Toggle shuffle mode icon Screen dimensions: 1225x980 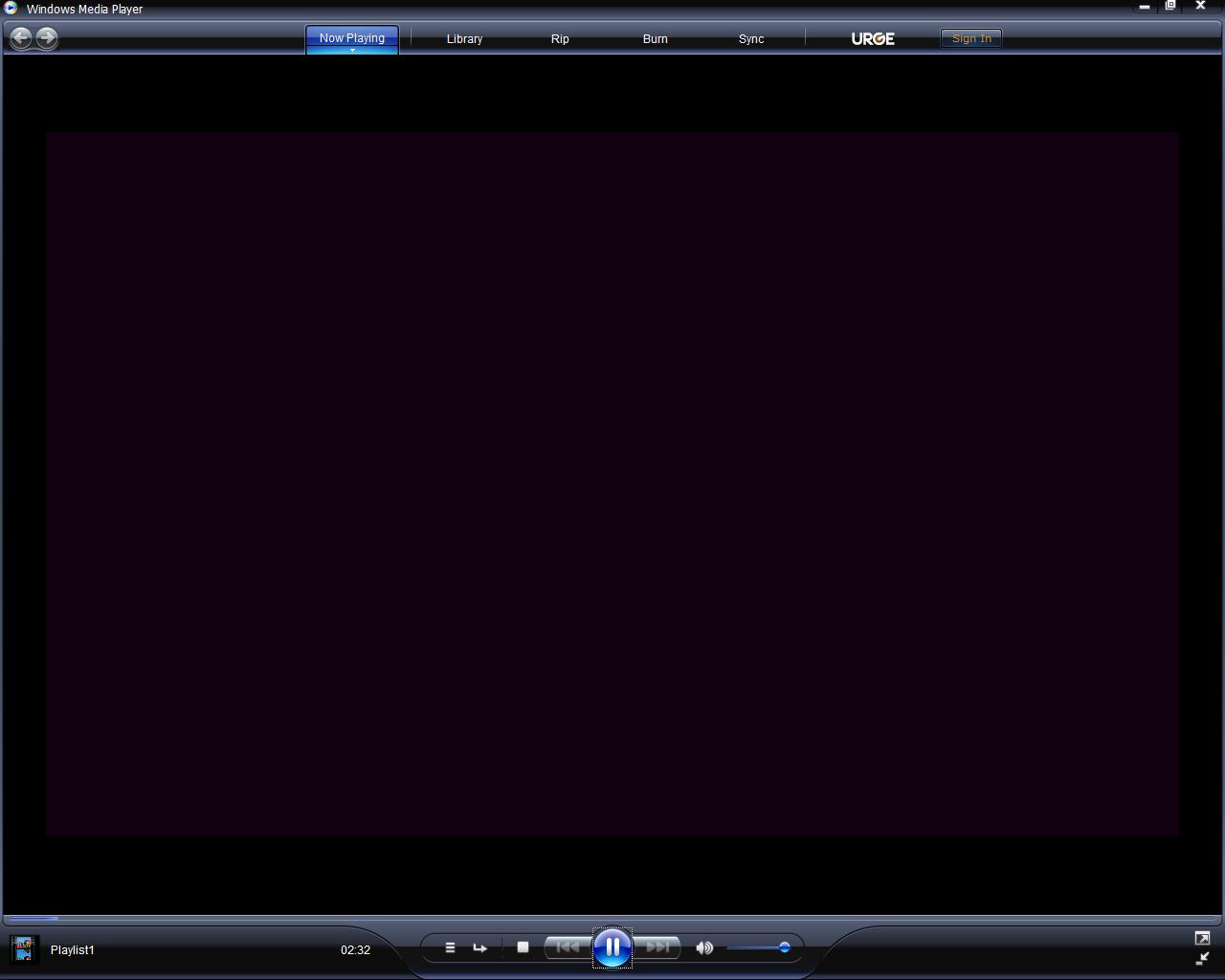(450, 947)
